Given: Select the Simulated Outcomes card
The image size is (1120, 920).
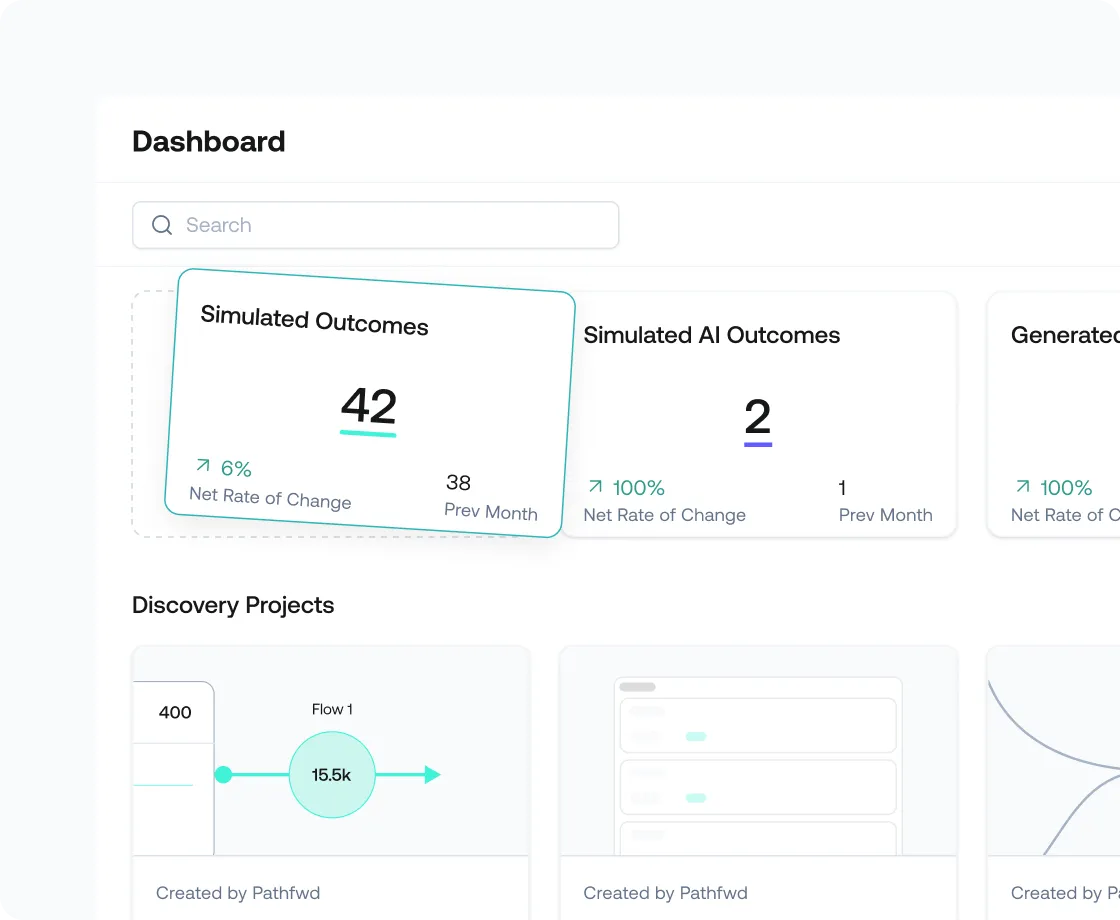Looking at the screenshot, I should point(370,403).
